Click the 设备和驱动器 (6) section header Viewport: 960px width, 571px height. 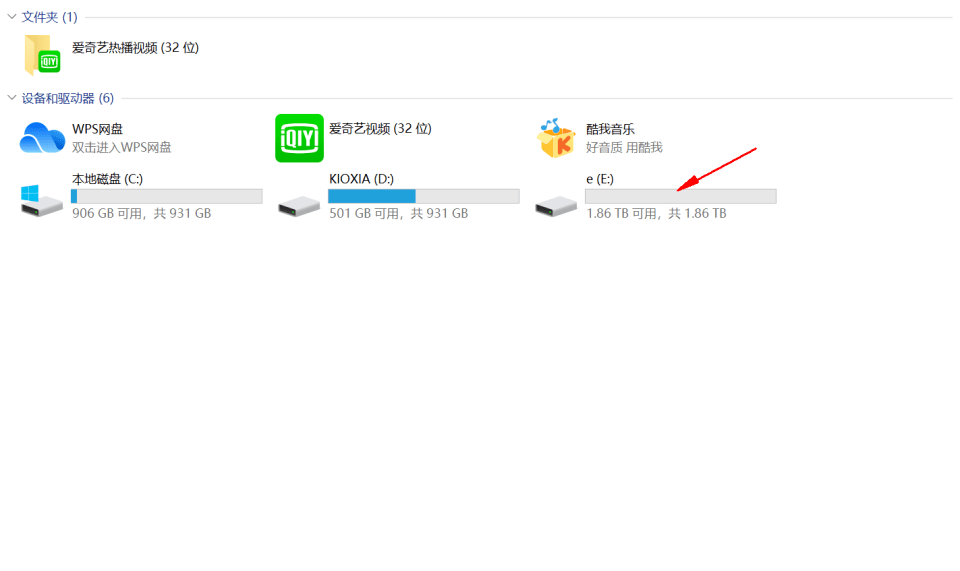[x=68, y=99]
